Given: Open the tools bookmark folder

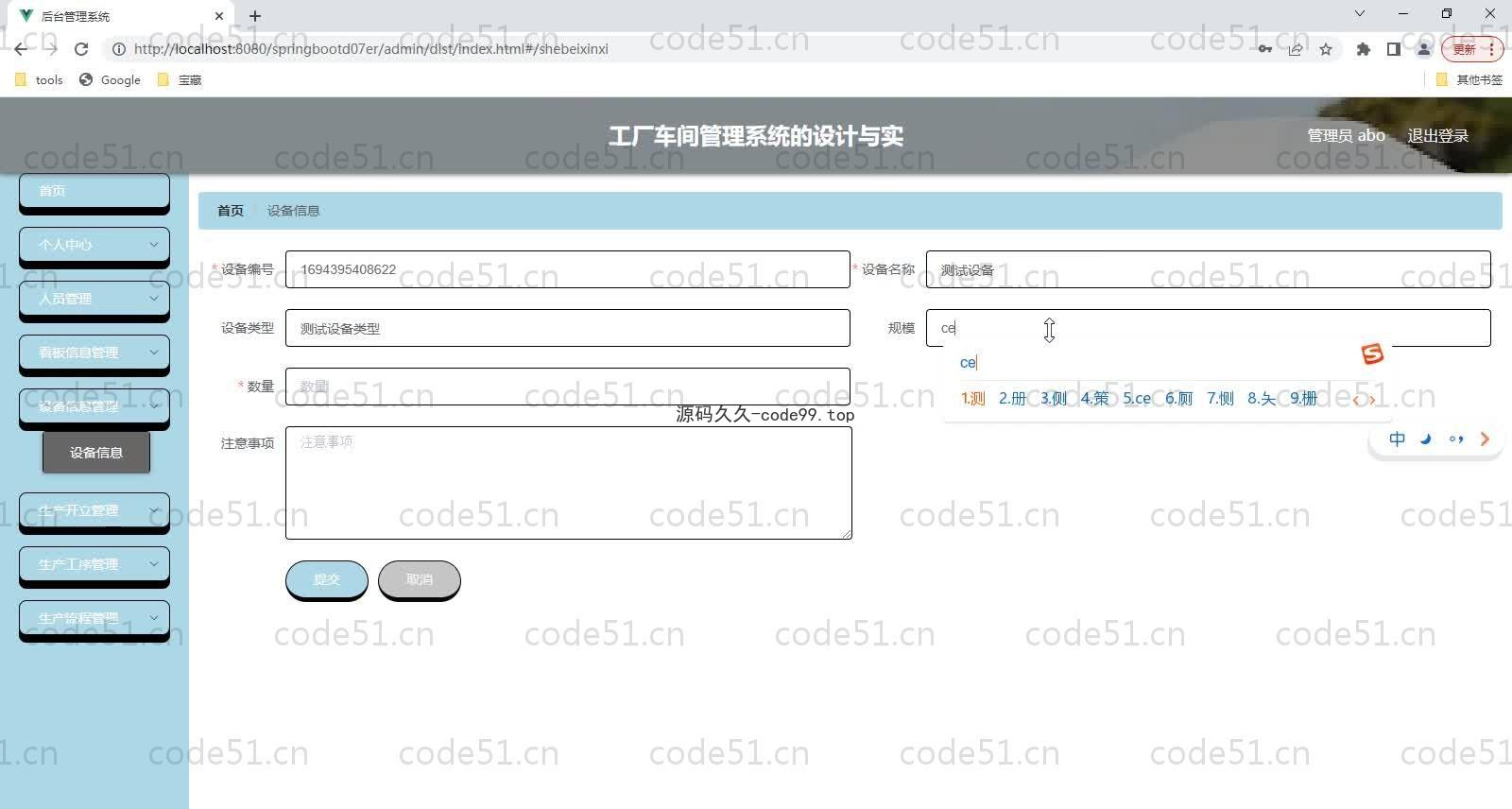Looking at the screenshot, I should [x=40, y=80].
